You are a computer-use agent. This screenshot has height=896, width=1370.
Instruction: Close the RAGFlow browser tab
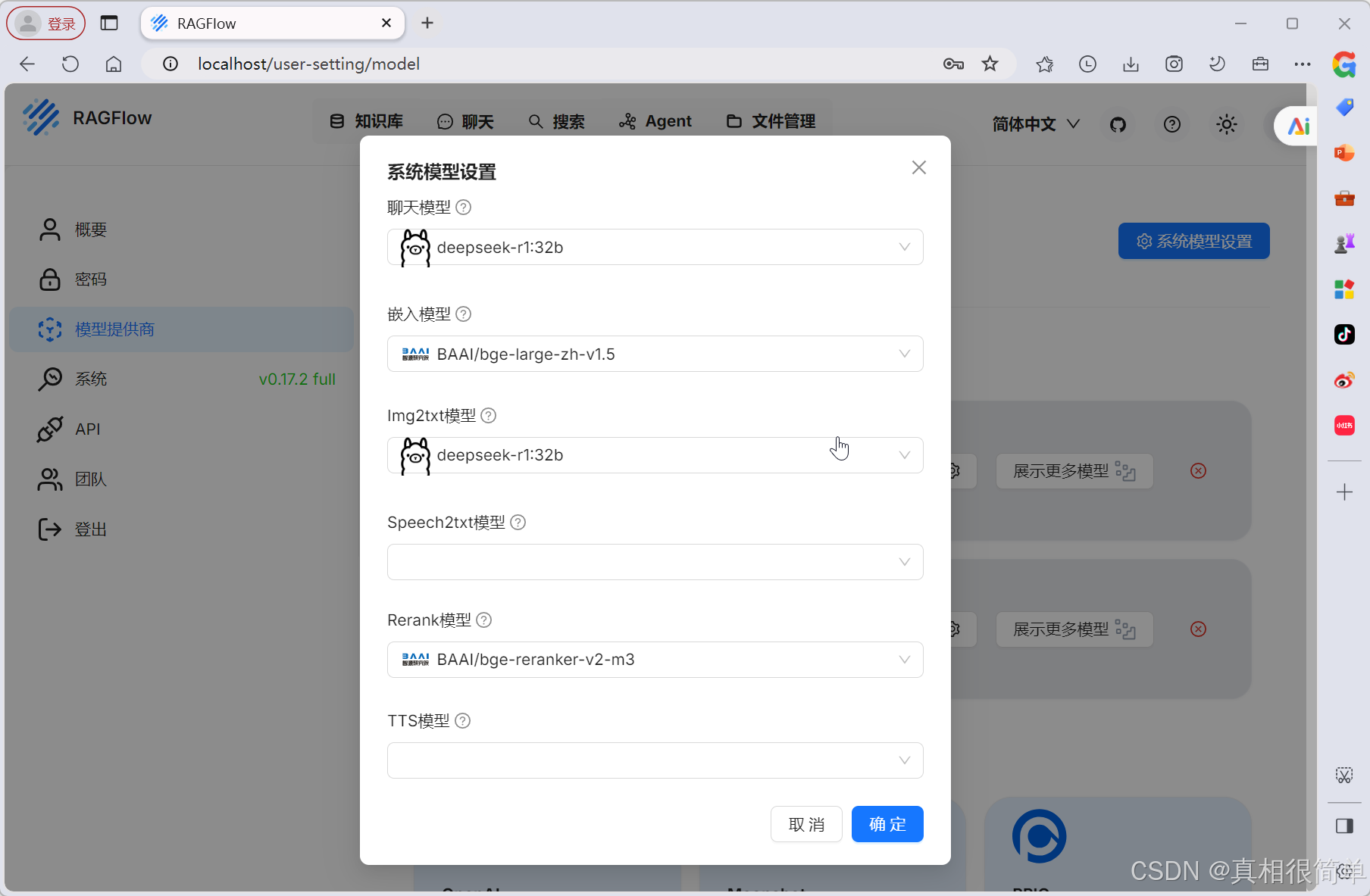coord(386,23)
